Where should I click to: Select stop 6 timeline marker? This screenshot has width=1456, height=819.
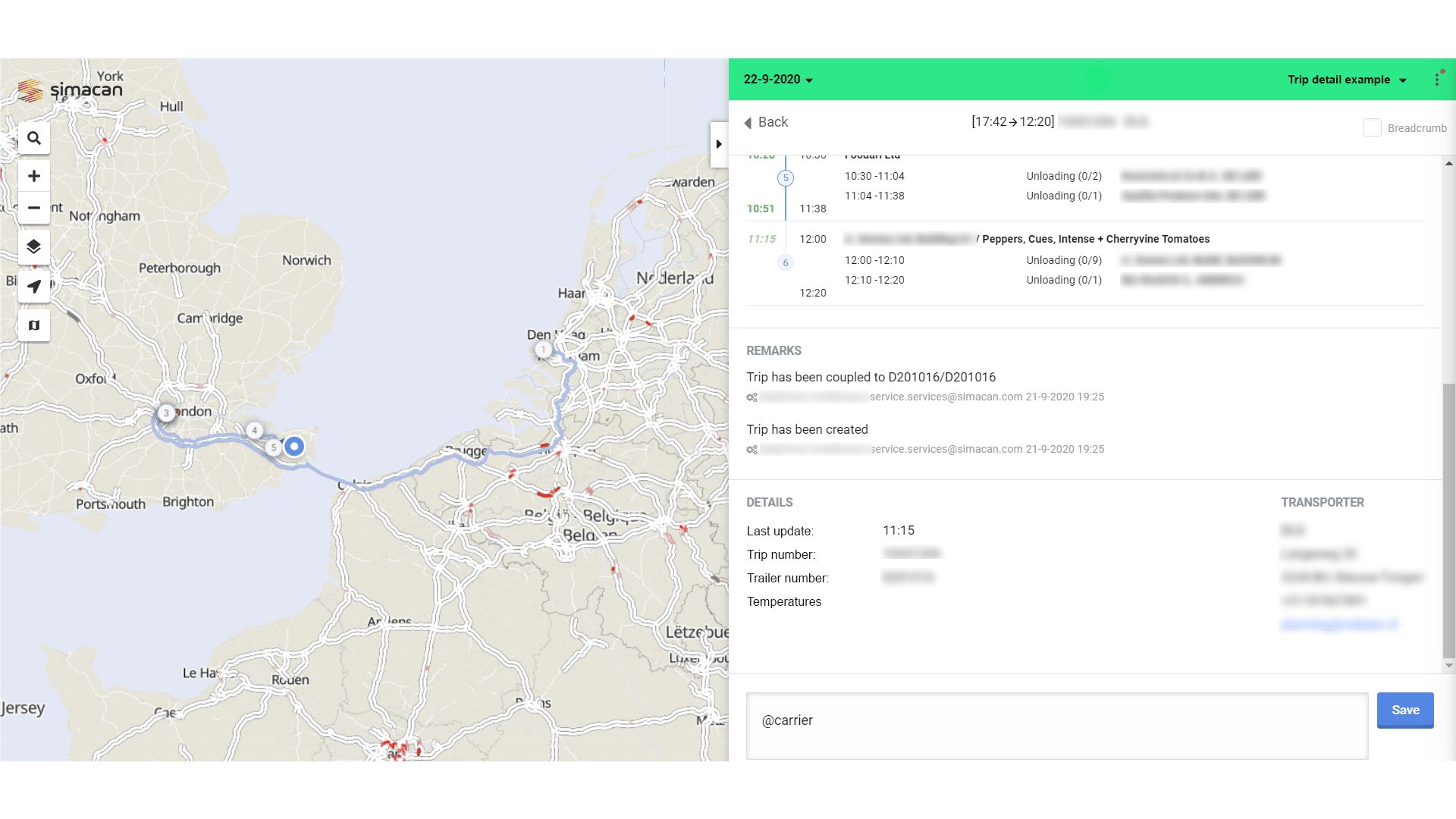pyautogui.click(x=786, y=262)
